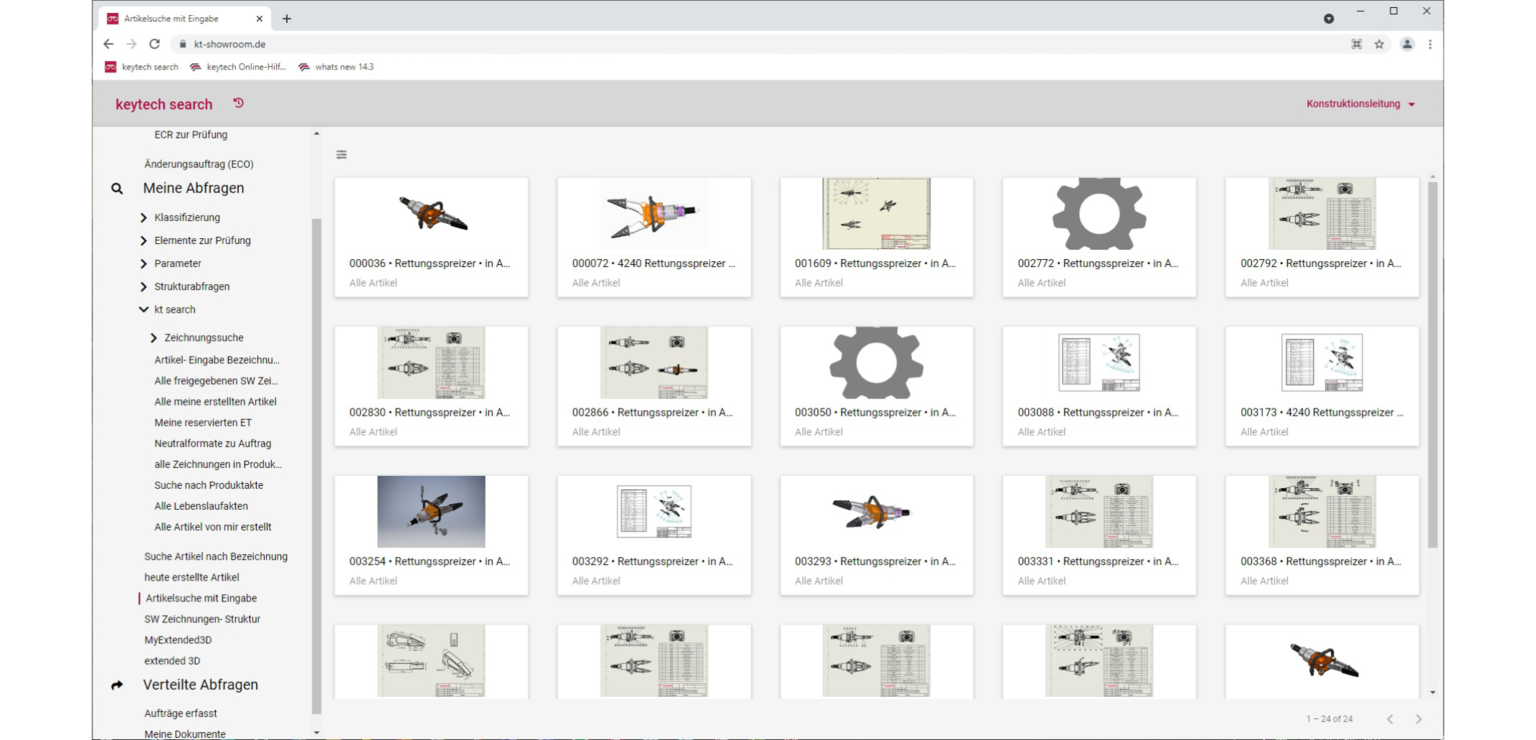1536x740 pixels.
Task: Bookmark this page with the star icon
Action: (1379, 44)
